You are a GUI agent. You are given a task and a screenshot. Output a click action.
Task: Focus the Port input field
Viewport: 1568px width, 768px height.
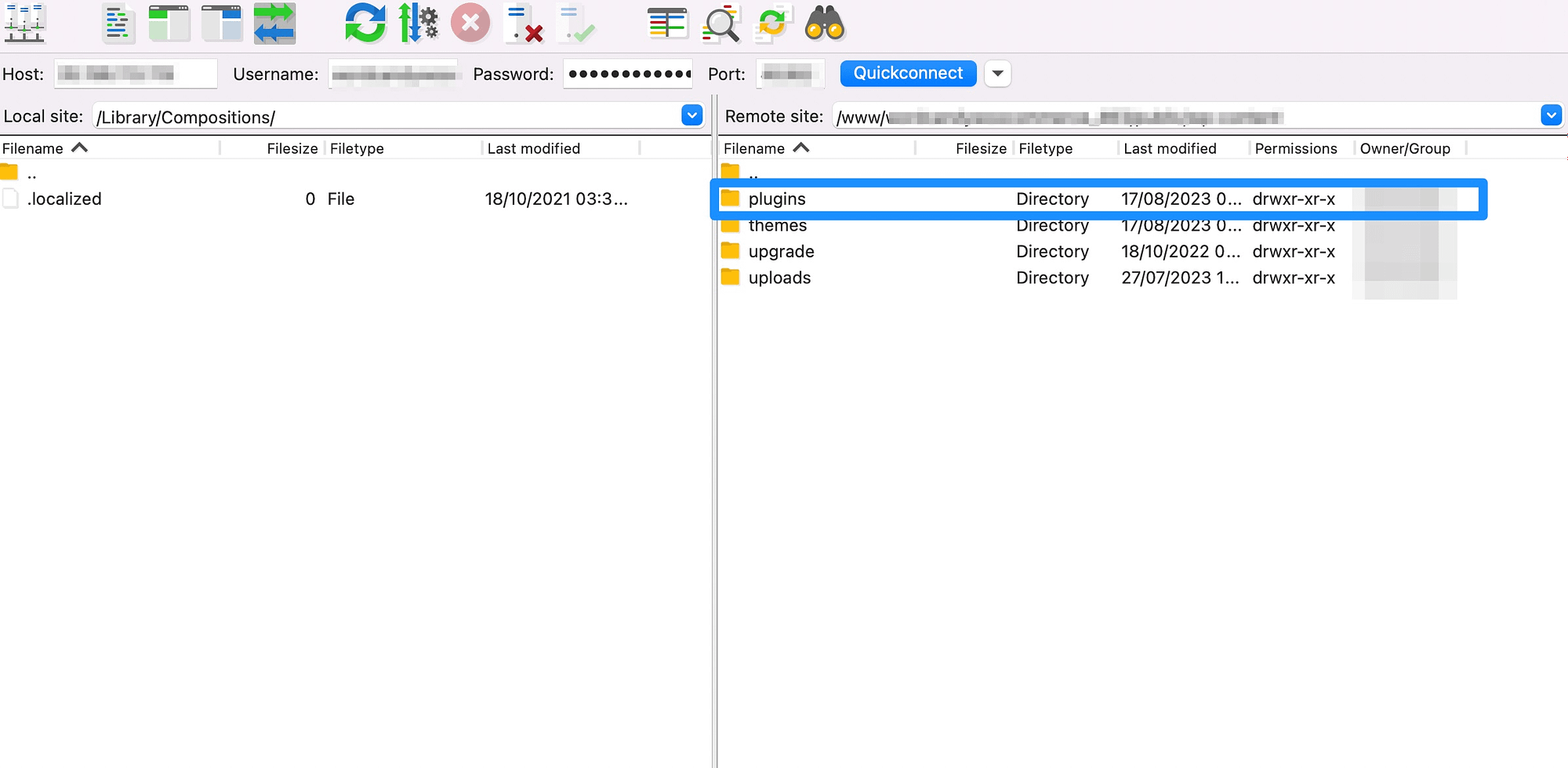(x=790, y=74)
